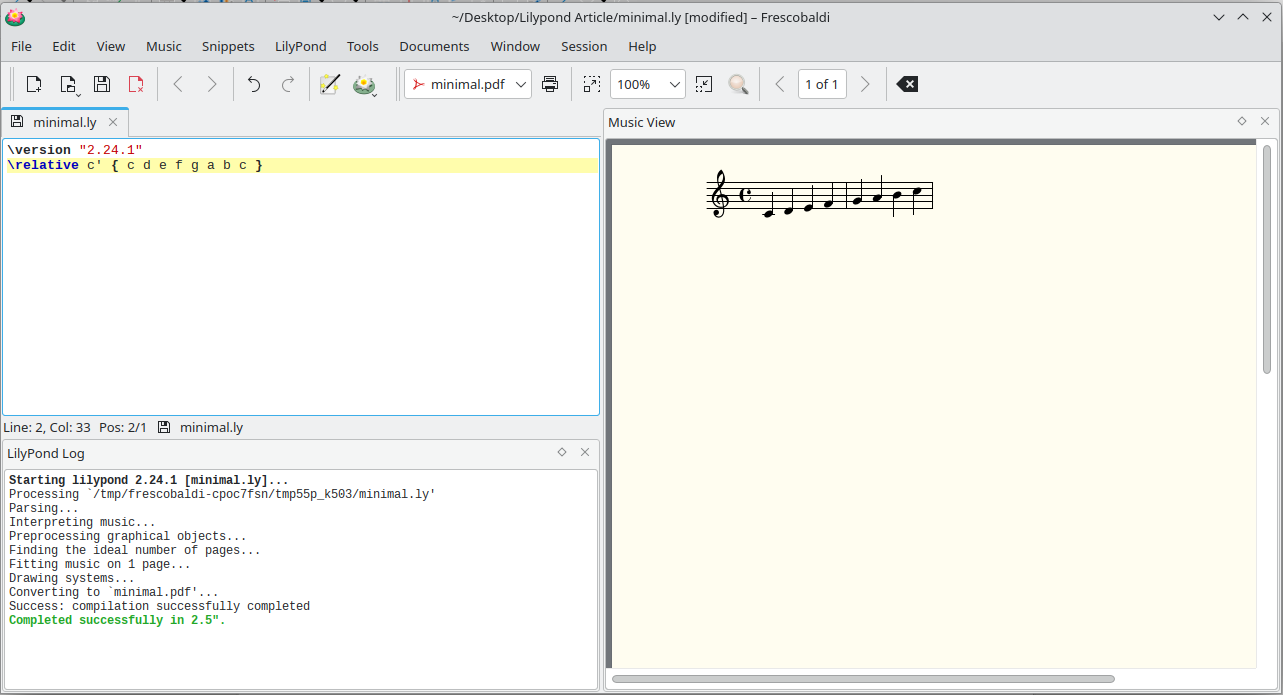
Task: Open the LilyPond menu
Action: (x=301, y=46)
